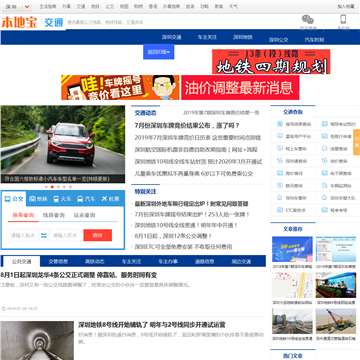
Task: Click the tunnel thumbnail for 8号线 article
Action: 37,340
